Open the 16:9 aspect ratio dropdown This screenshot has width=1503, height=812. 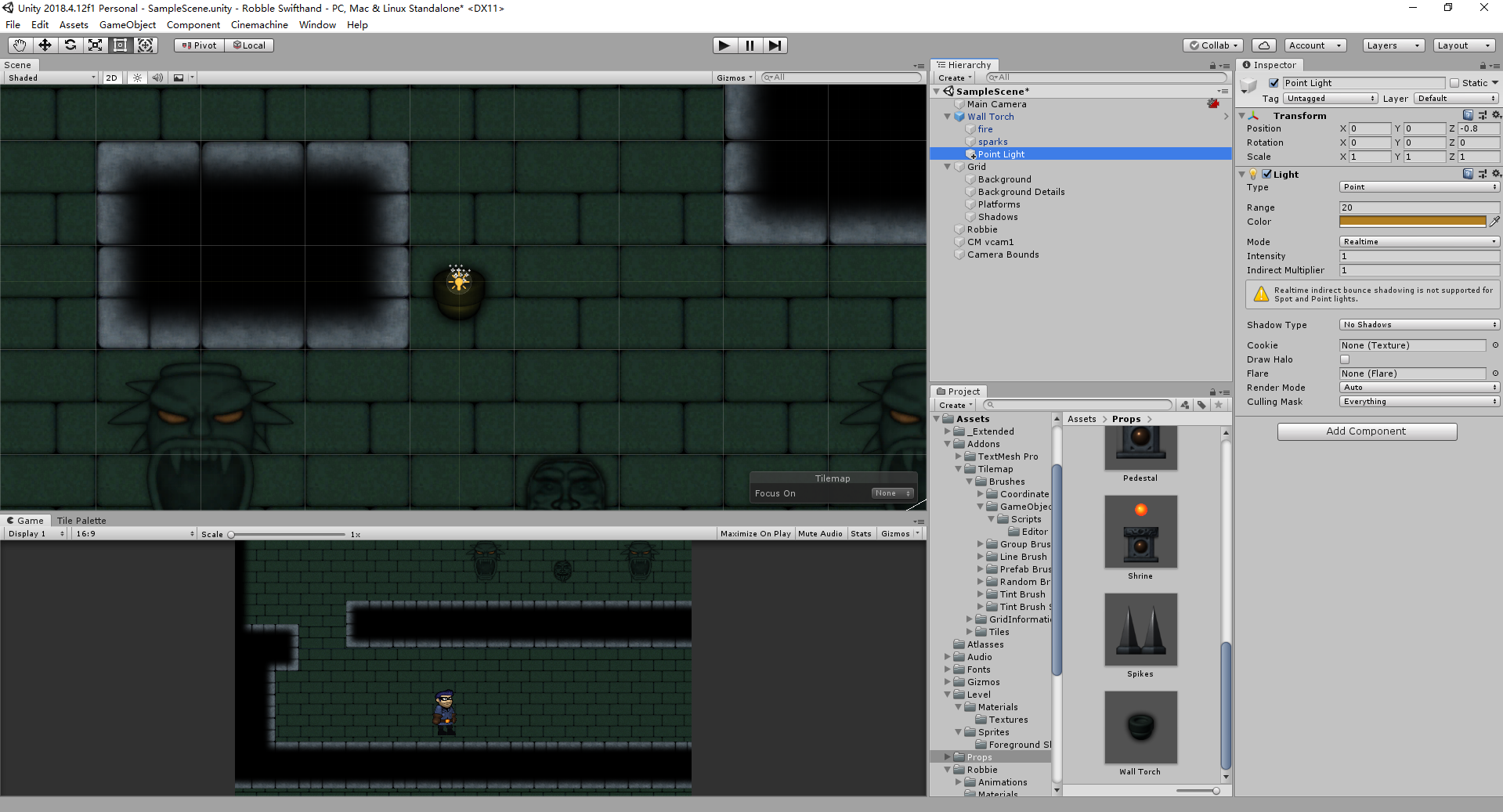[x=134, y=533]
